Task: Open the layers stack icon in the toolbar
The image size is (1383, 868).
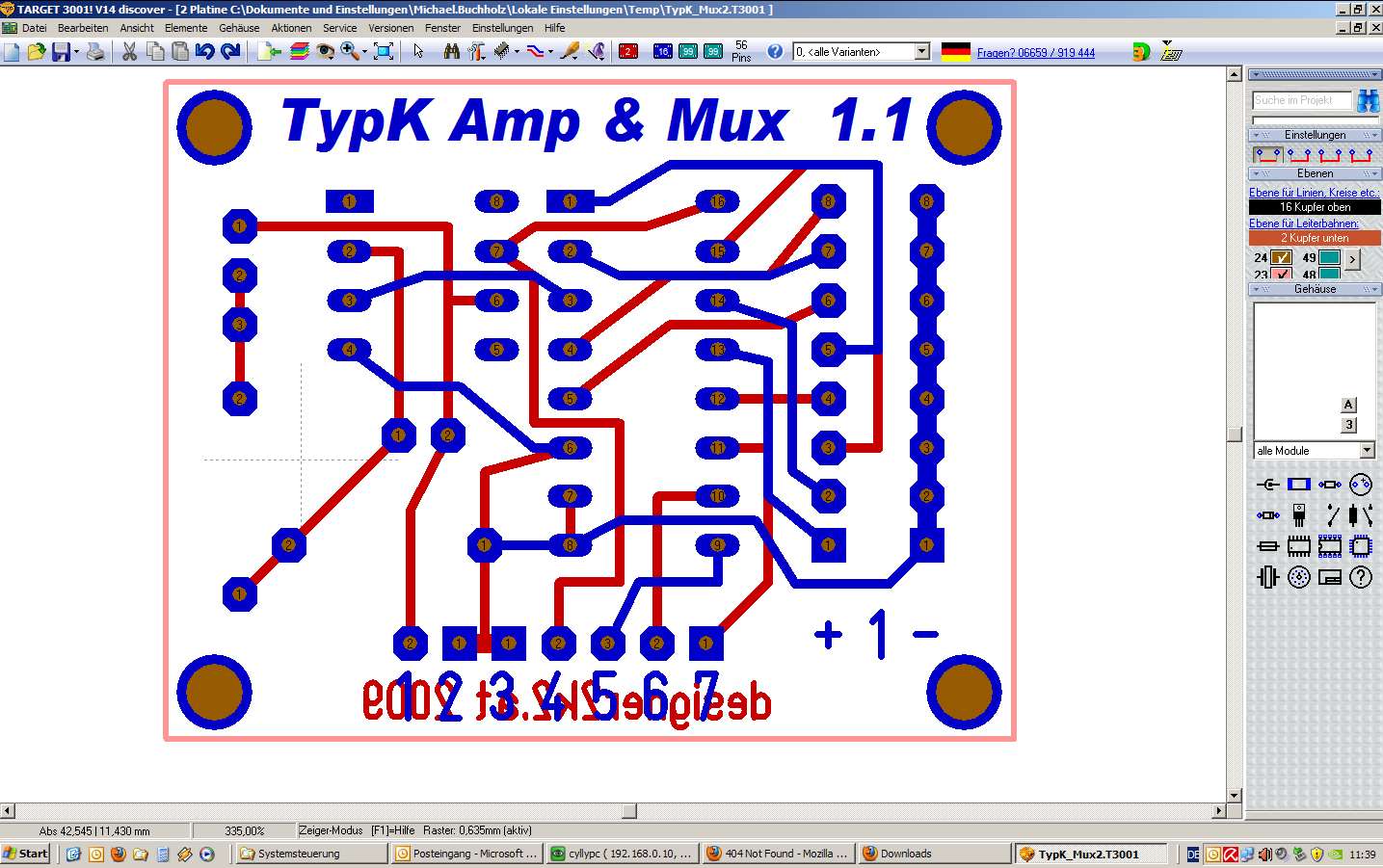Action: pos(299,52)
